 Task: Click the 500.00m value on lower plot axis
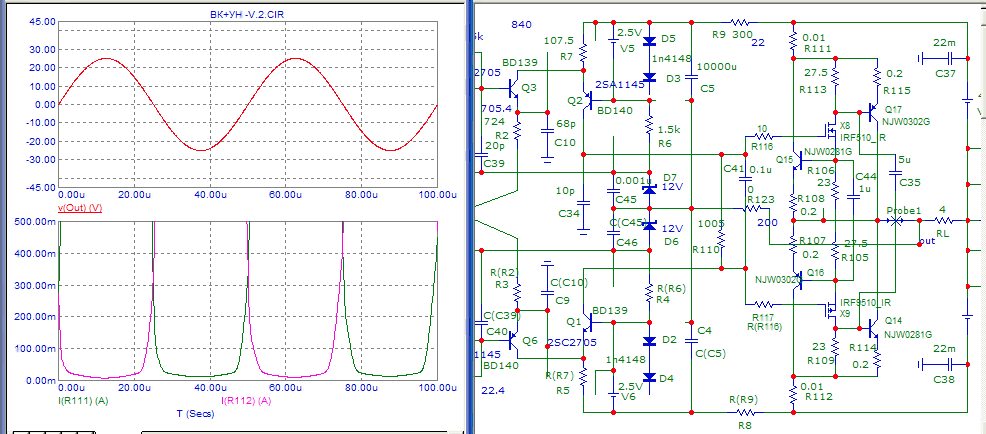[x=35, y=221]
